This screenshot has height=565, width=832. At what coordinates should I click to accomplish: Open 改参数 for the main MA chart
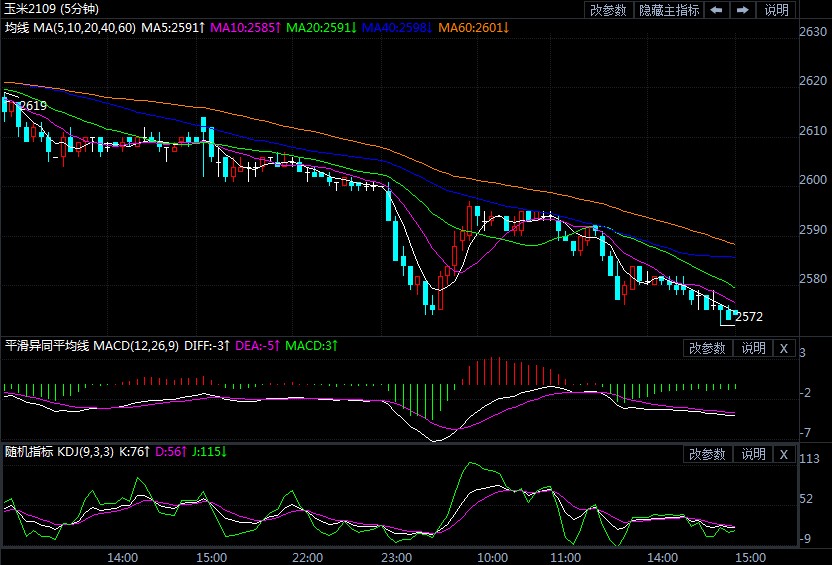click(x=608, y=10)
